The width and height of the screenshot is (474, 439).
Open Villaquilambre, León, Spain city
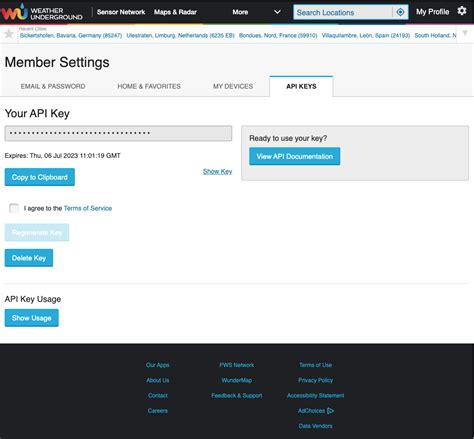pos(366,35)
